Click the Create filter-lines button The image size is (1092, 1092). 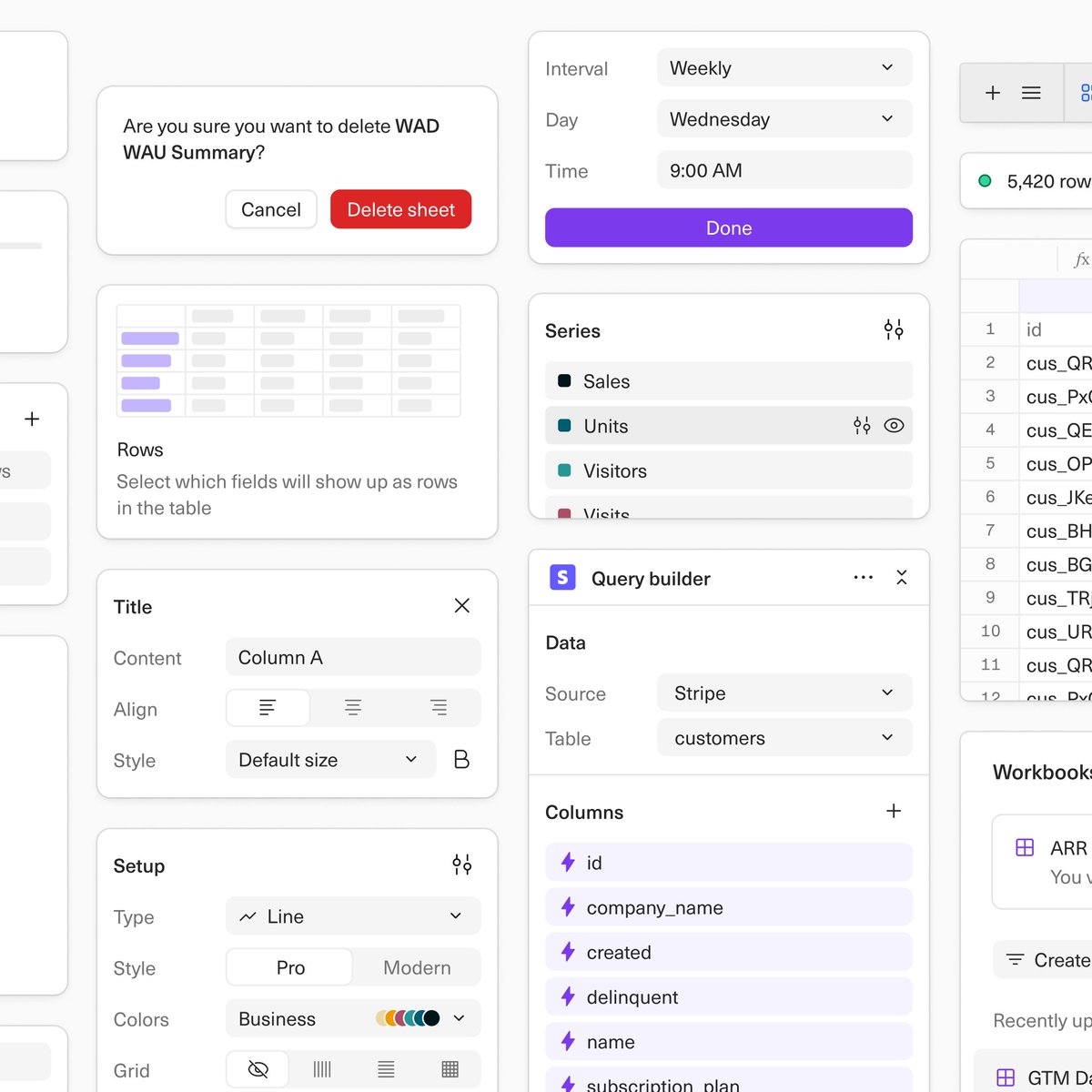click(1043, 959)
